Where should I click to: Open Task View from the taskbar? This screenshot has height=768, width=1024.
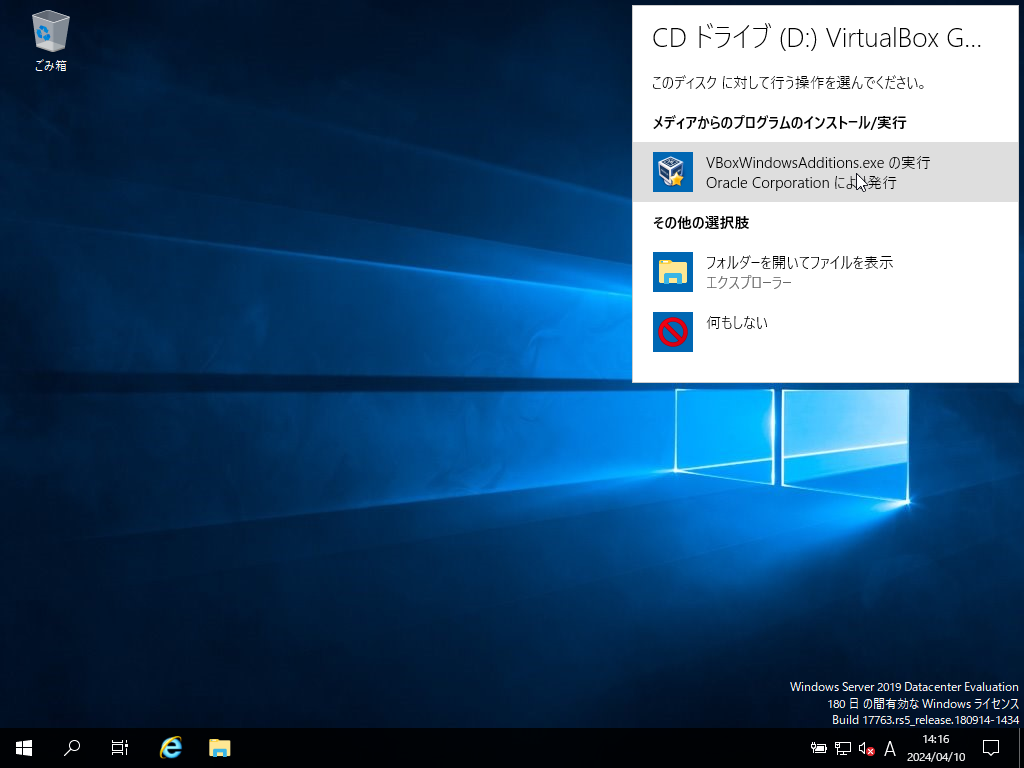120,748
